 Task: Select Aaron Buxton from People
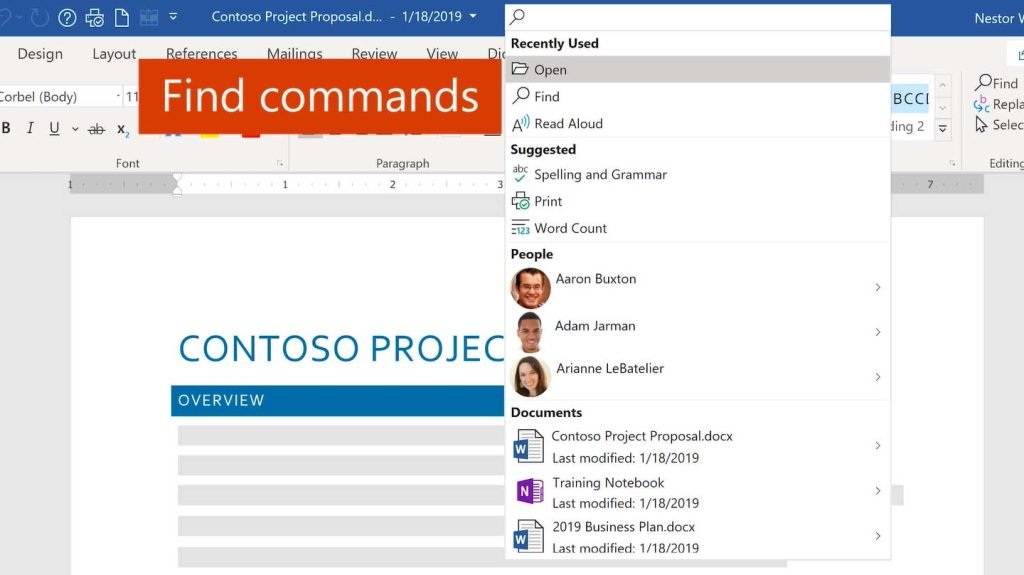[697, 288]
